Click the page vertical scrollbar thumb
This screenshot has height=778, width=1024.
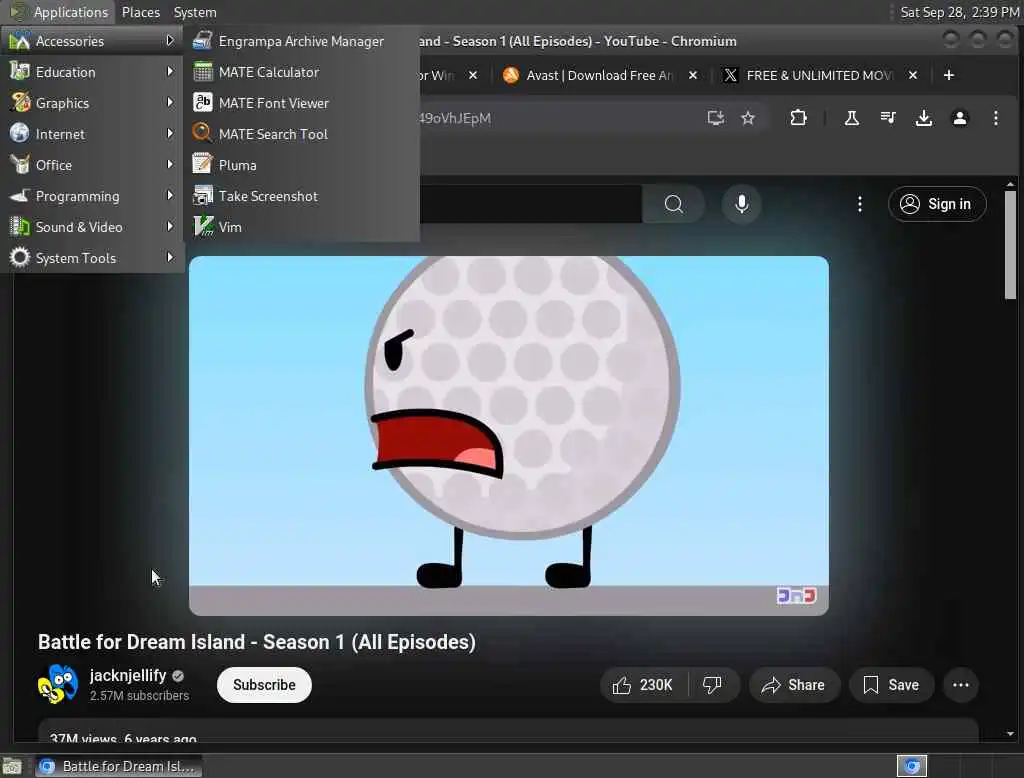click(x=1010, y=245)
